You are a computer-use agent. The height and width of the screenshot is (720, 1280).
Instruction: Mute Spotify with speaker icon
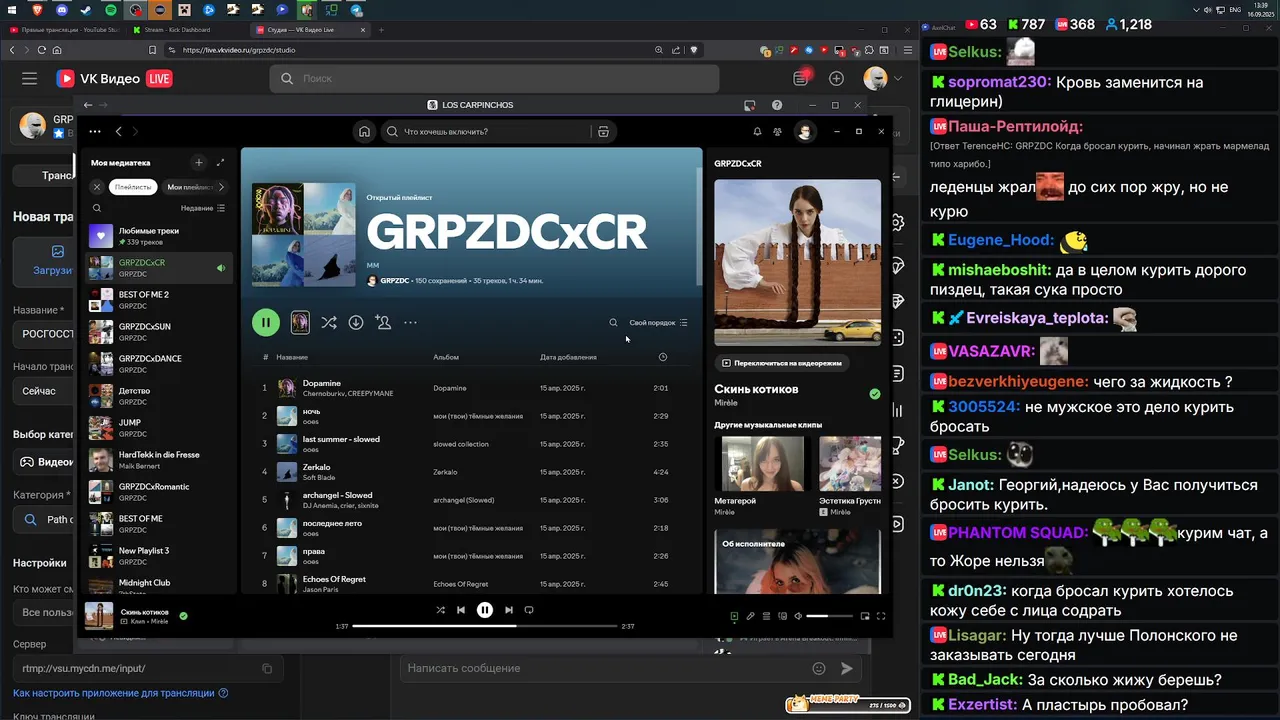(798, 616)
